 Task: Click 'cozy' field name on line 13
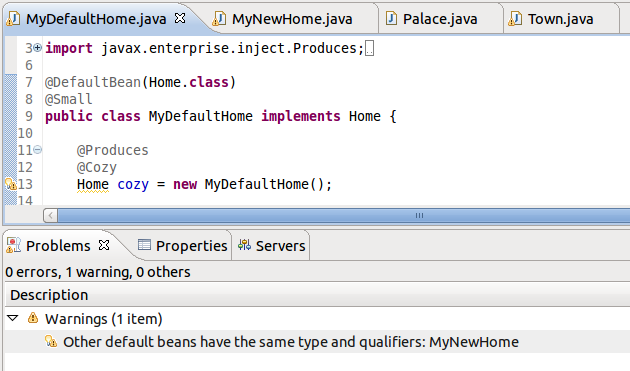point(133,184)
